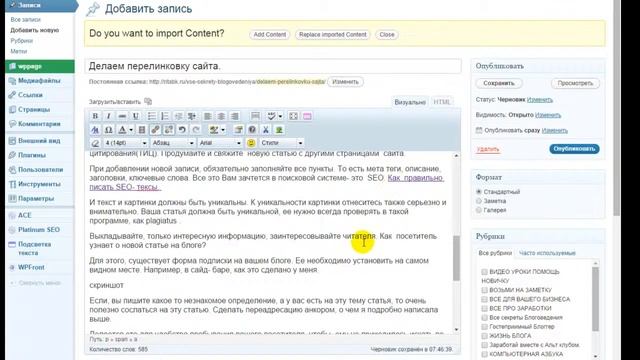Click Удалить link
Image resolution: width=640 pixels, height=360 pixels.
click(x=488, y=149)
